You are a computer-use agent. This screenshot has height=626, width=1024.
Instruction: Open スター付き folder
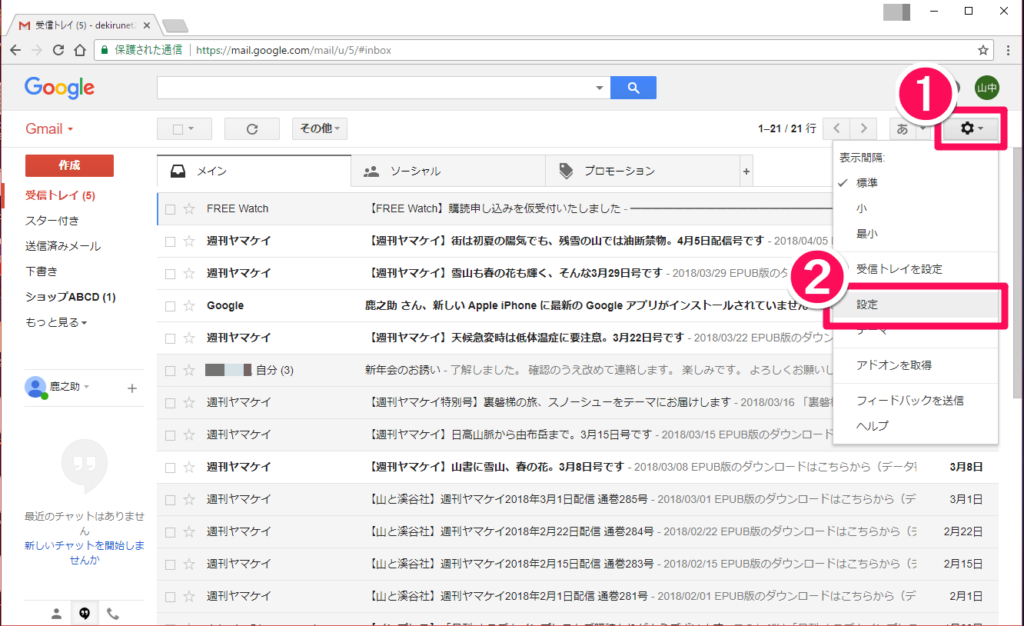coord(52,221)
